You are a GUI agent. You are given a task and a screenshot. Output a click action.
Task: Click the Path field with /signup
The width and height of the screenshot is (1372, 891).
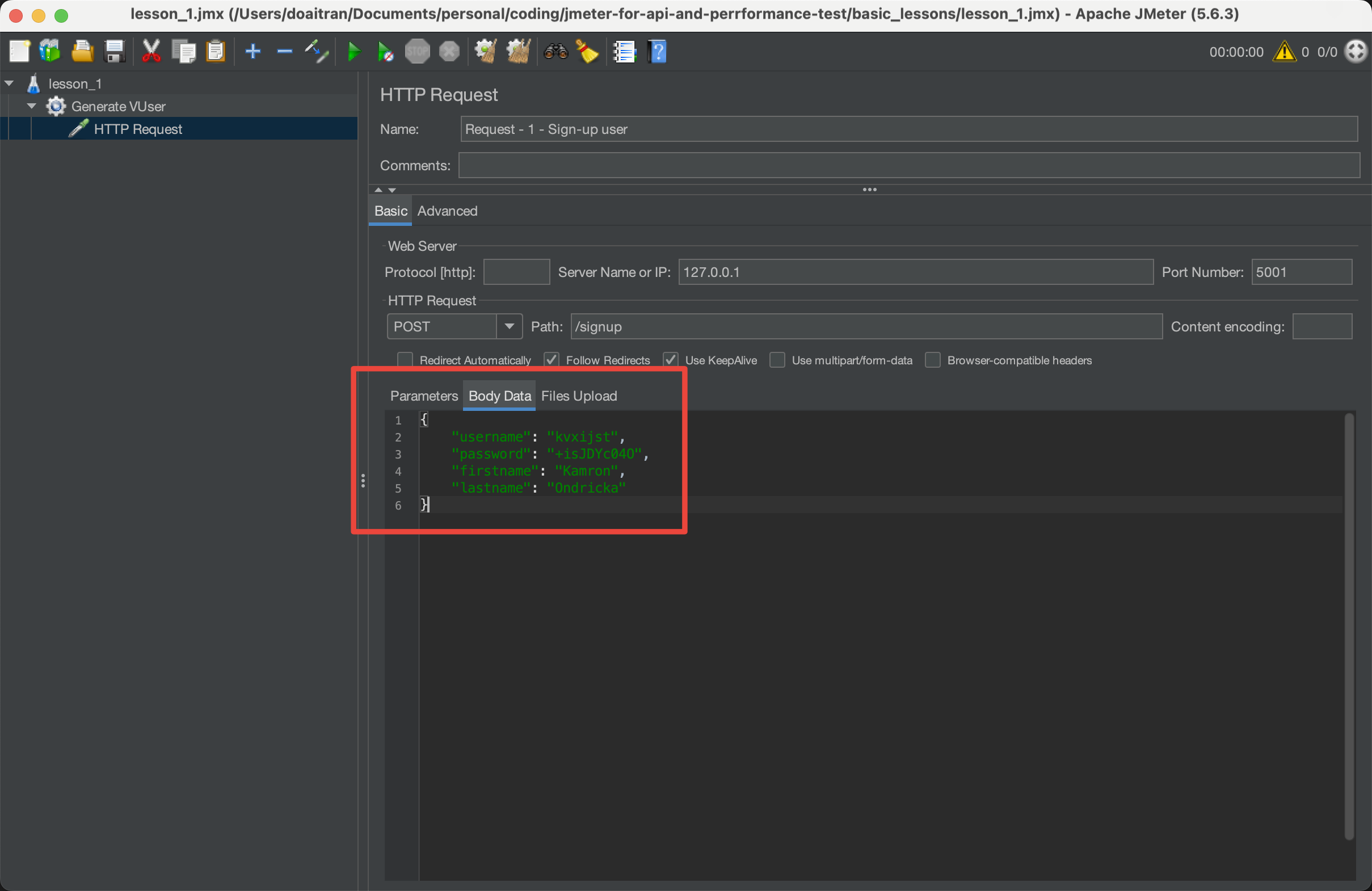pyautogui.click(x=866, y=326)
